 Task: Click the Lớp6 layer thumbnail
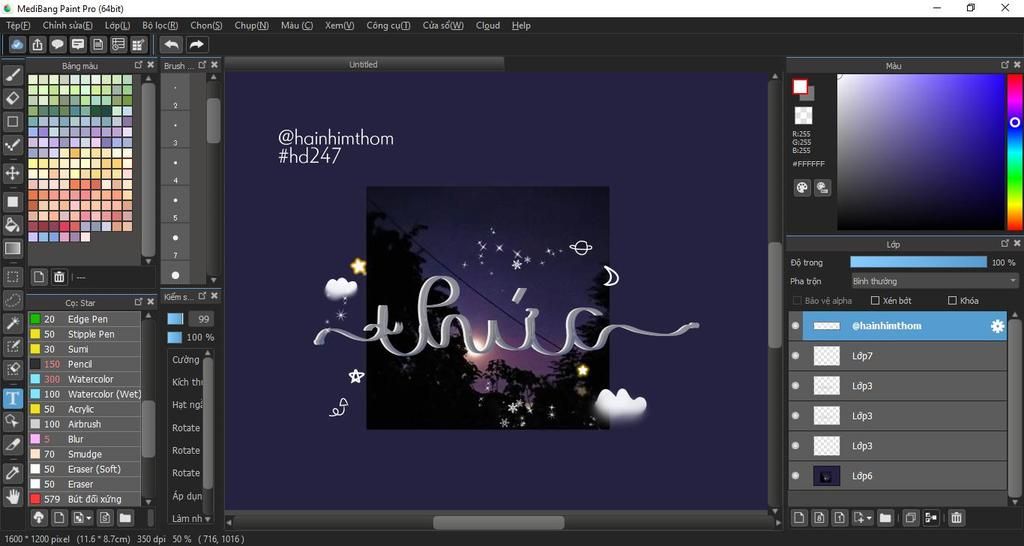pos(826,476)
